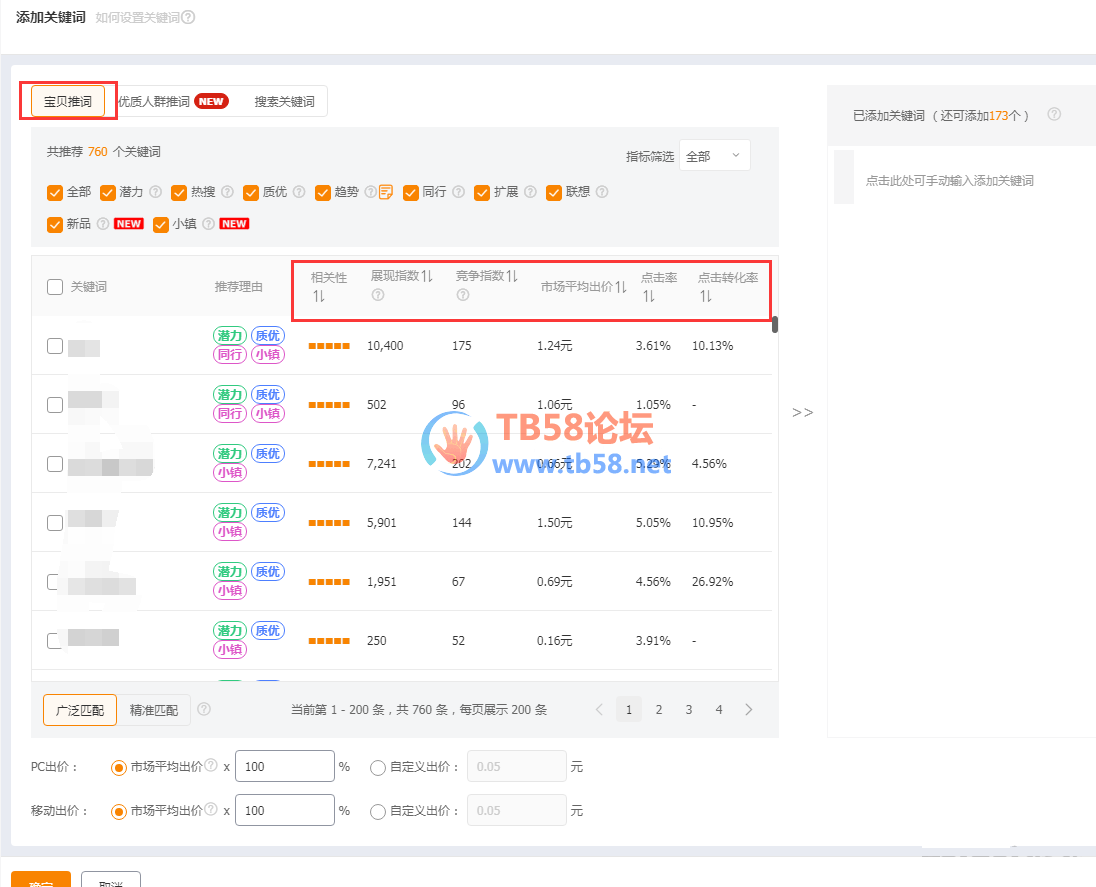Viewport: 1096px width, 887px height.
Task: Go to next page arrow in pagination
Action: [x=749, y=710]
